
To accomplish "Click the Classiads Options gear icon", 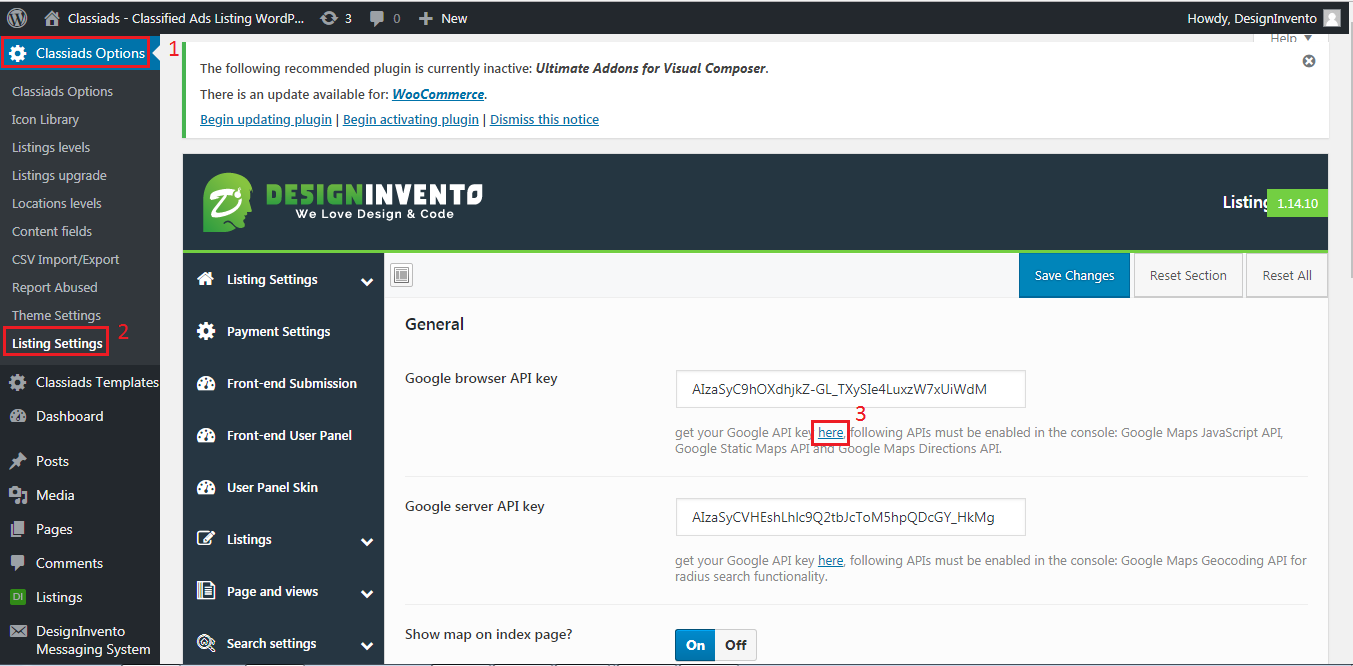I will [x=18, y=53].
